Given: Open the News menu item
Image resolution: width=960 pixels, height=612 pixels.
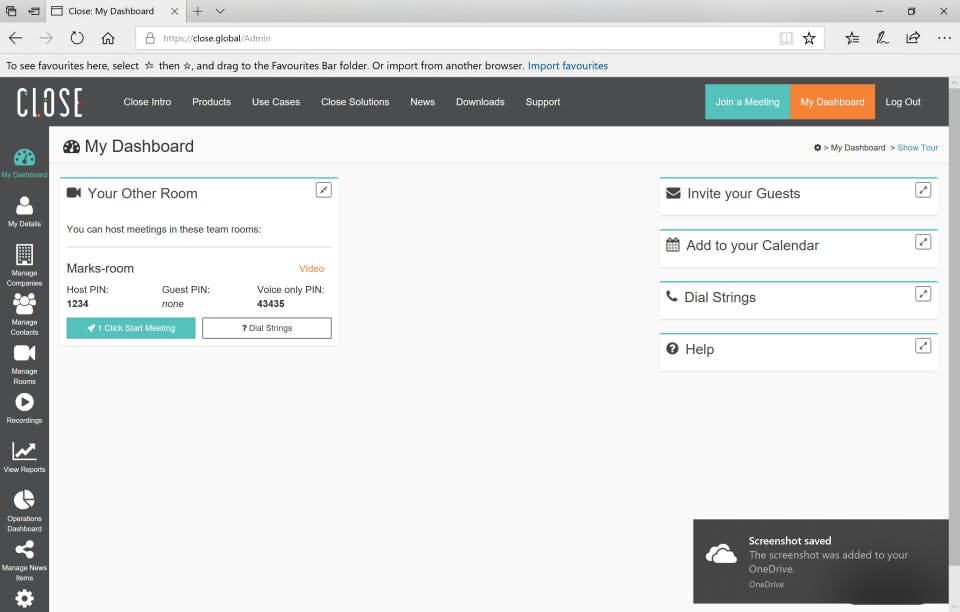Looking at the screenshot, I should pos(422,102).
